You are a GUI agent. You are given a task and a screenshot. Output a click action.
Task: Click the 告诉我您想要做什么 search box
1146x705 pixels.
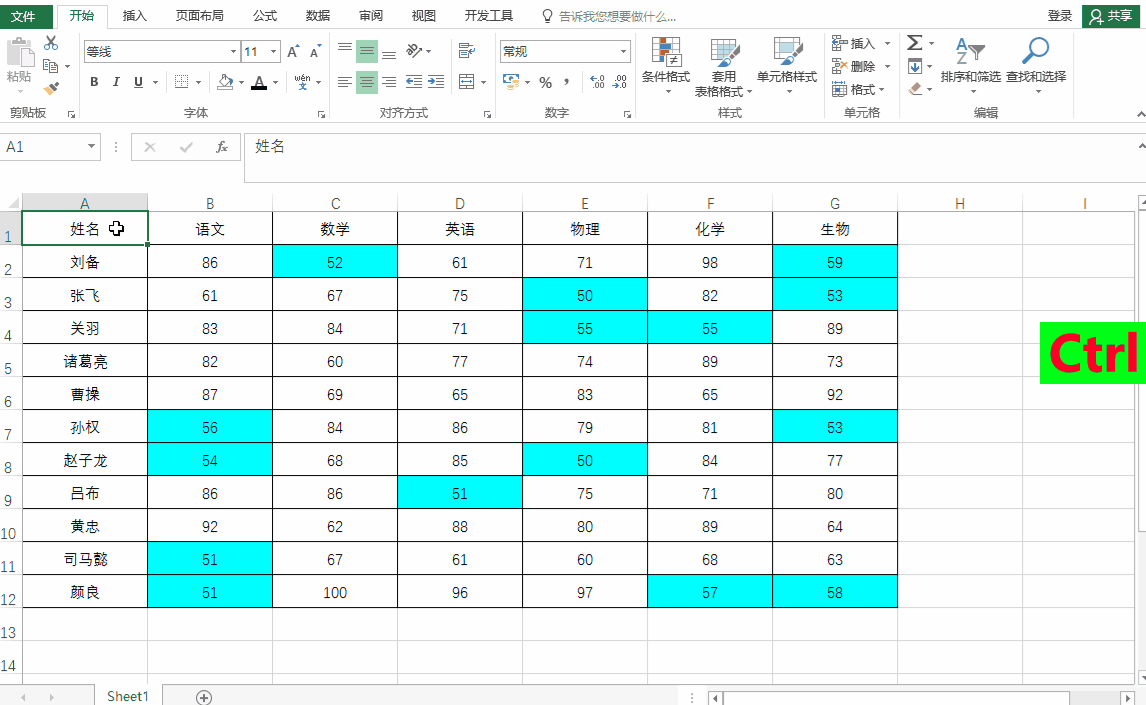617,16
